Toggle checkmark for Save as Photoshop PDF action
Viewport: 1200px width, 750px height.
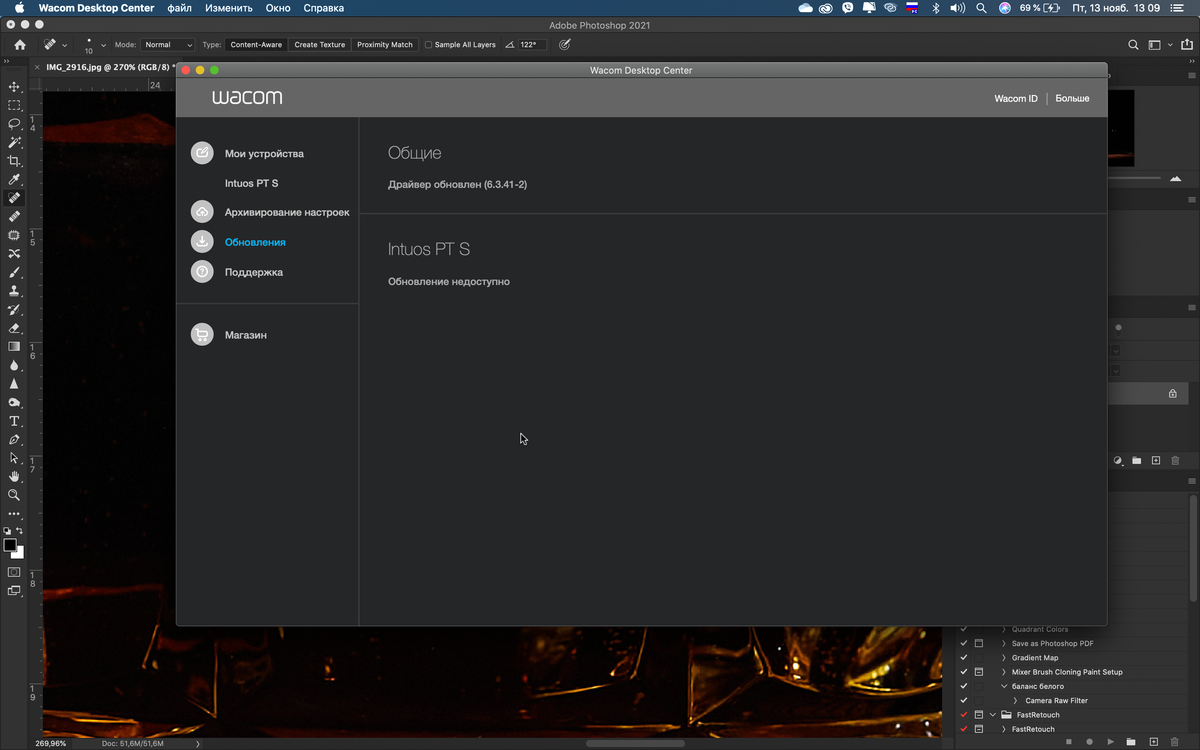964,644
